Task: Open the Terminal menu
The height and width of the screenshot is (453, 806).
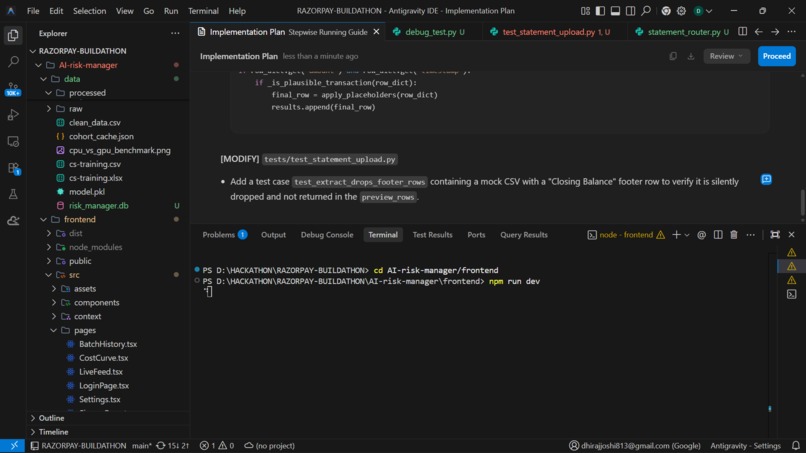Action: (x=203, y=11)
